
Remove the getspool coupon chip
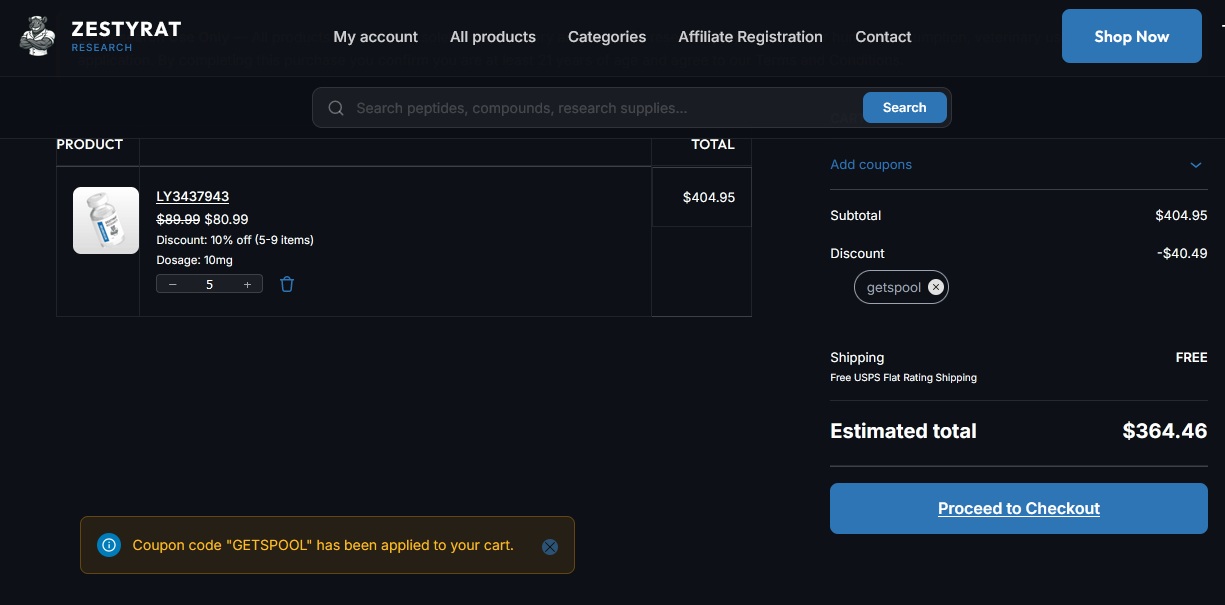935,287
